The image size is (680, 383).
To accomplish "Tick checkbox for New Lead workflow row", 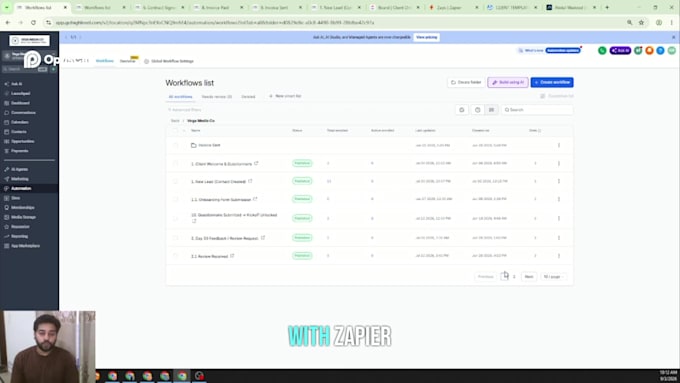I will click(x=175, y=181).
